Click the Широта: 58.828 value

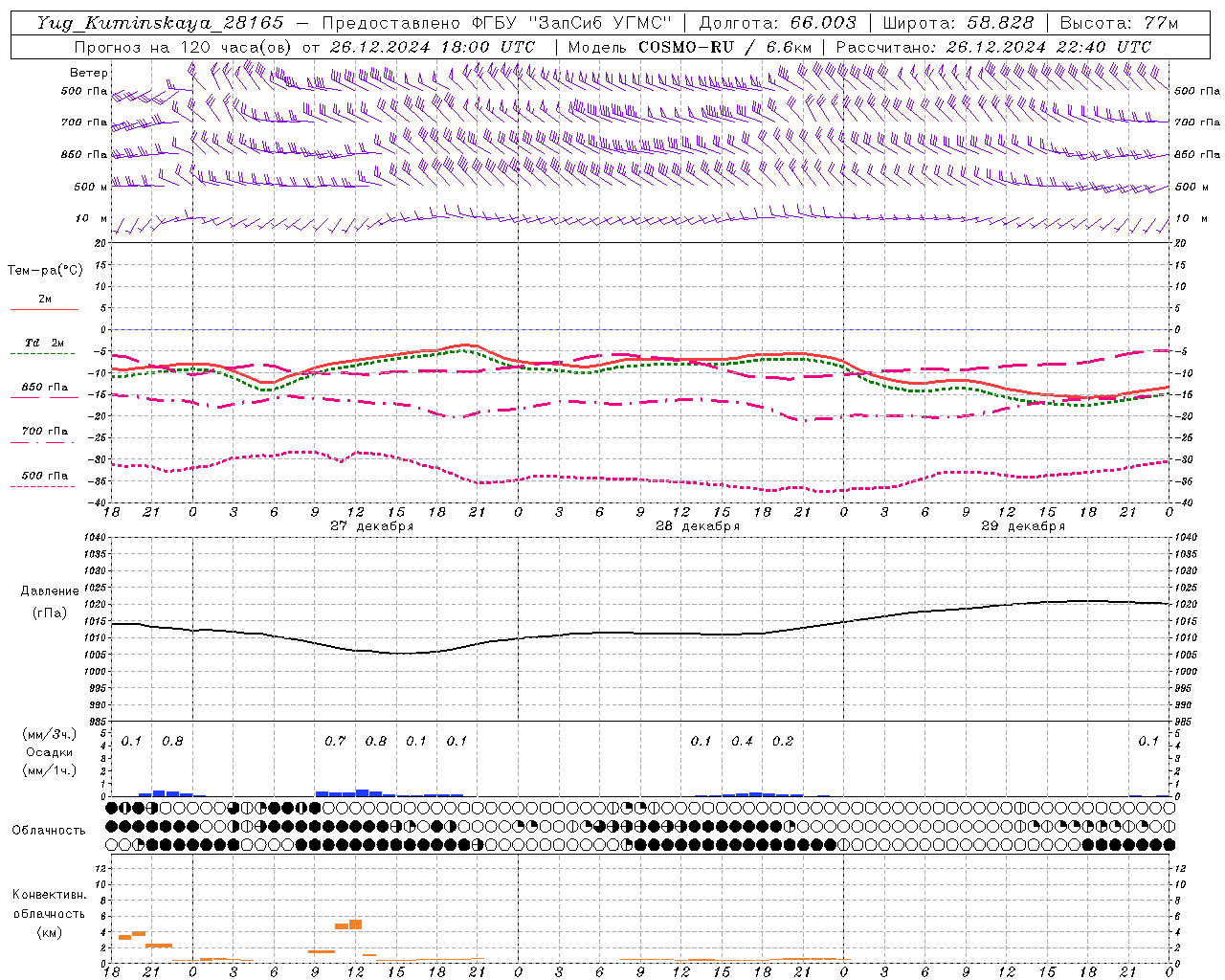958,23
